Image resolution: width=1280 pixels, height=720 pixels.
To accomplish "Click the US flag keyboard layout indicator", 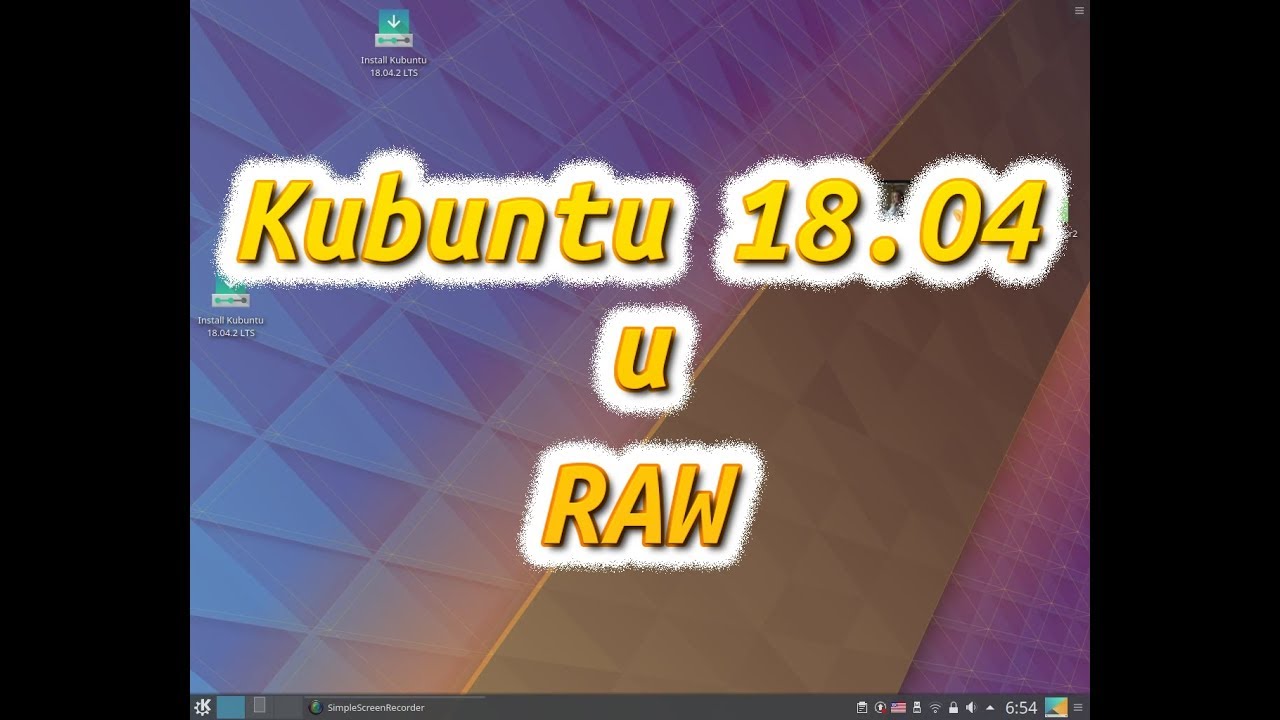I will pyautogui.click(x=898, y=707).
